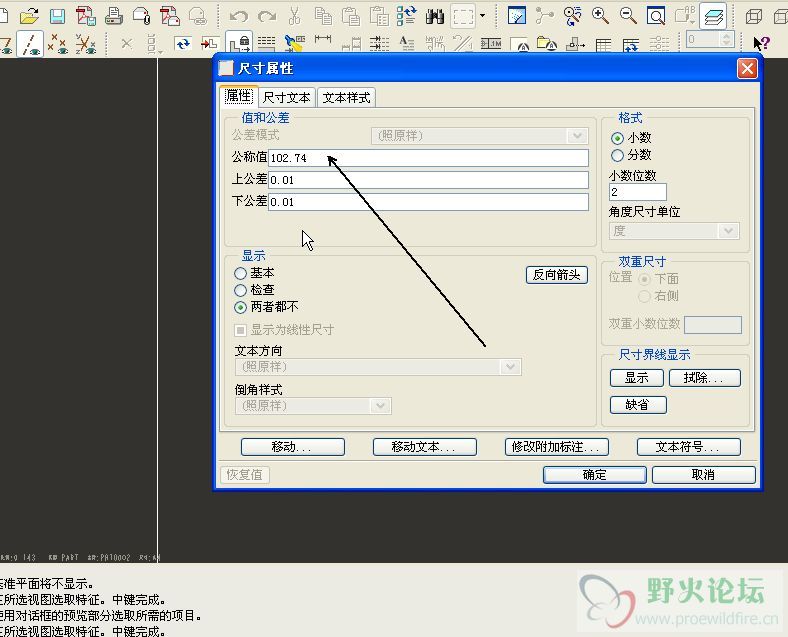Confirm with the 确定 button
Viewport: 788px width, 637px height.
[595, 475]
